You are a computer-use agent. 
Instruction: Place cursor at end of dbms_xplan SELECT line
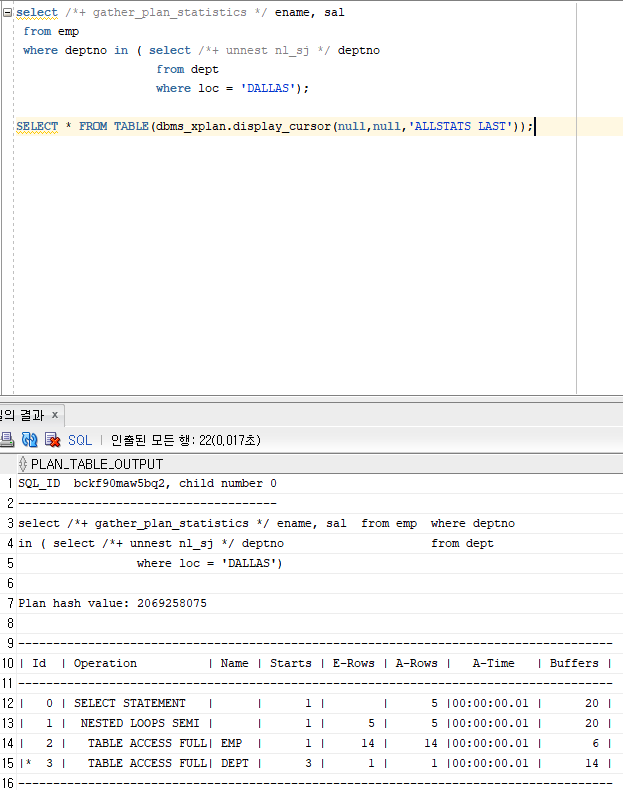click(x=534, y=126)
